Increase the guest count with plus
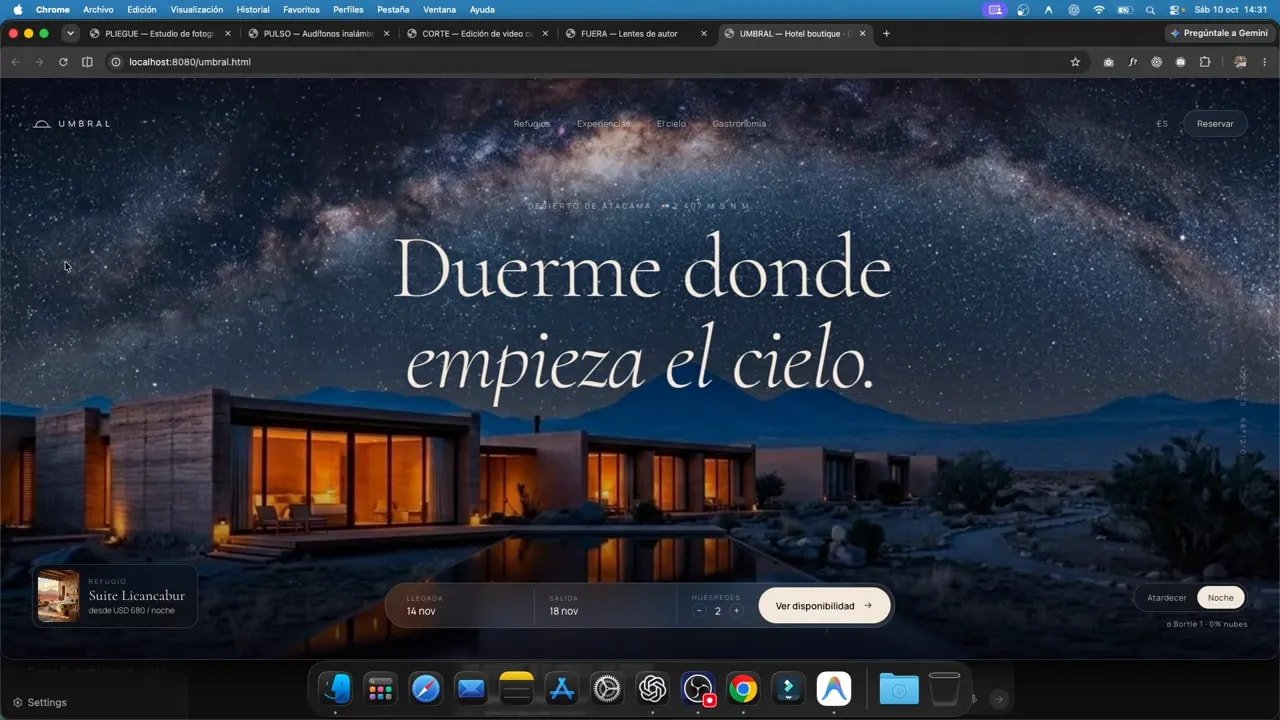 736,611
